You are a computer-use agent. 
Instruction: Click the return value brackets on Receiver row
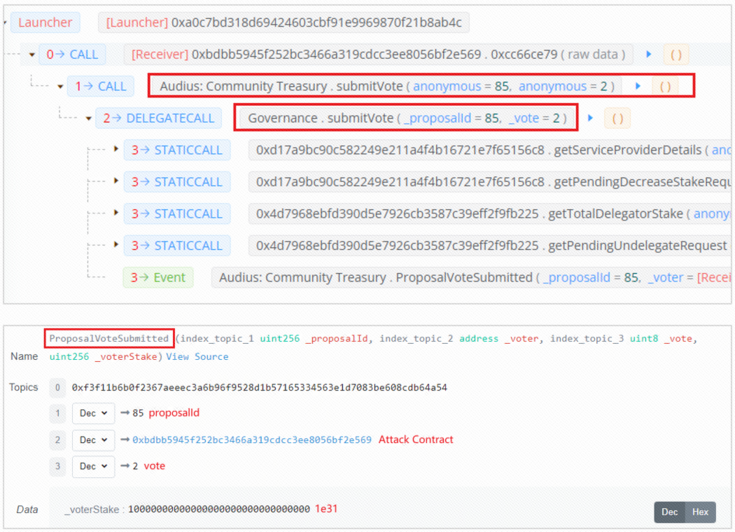[x=676, y=55]
